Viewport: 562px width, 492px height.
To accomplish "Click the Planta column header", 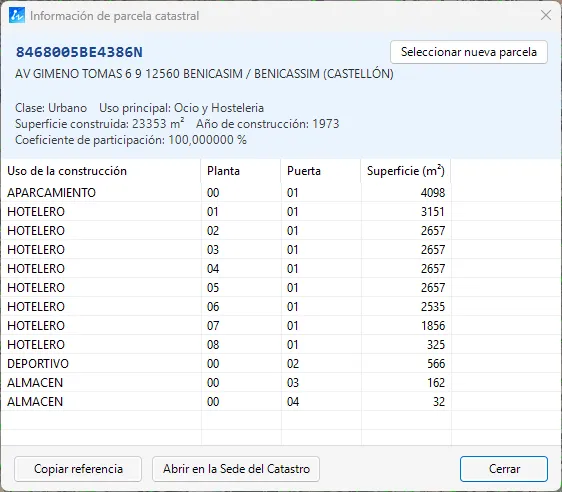I will point(241,171).
